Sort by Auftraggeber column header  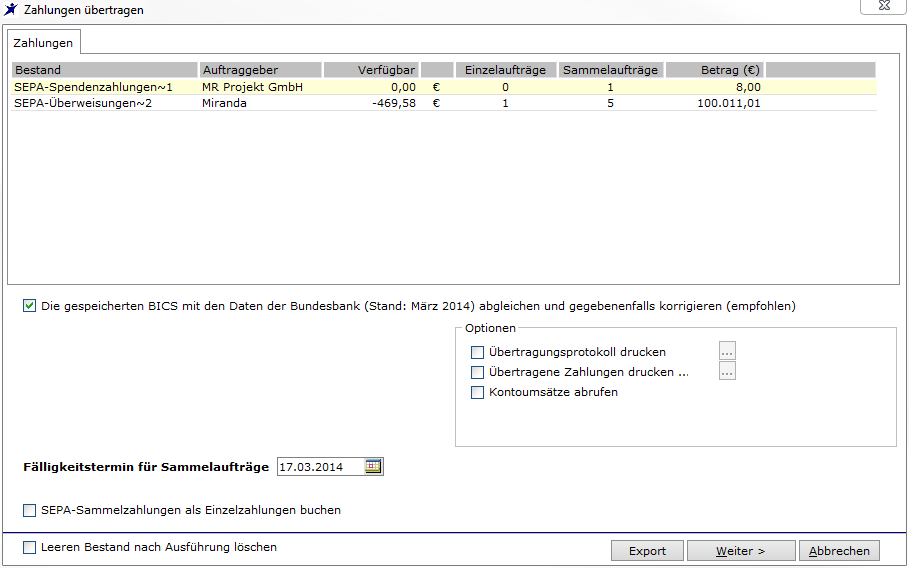pos(260,70)
